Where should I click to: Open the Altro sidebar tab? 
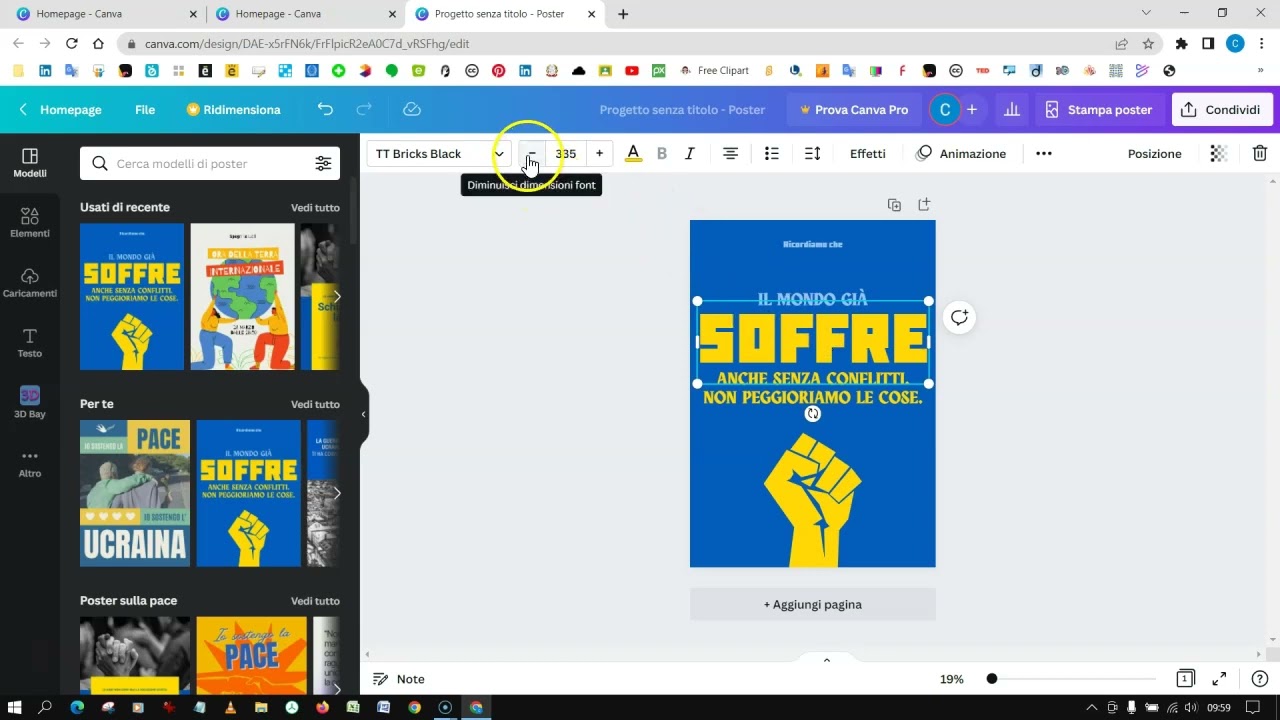point(30,463)
